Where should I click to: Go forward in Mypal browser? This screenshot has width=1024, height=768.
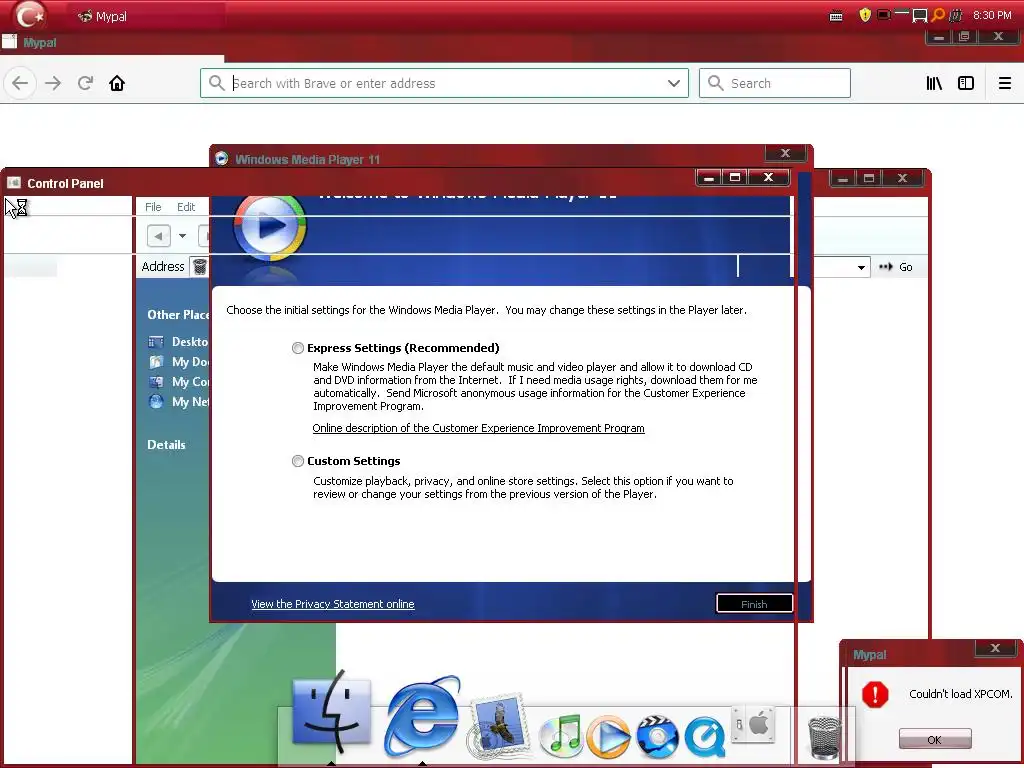[53, 84]
